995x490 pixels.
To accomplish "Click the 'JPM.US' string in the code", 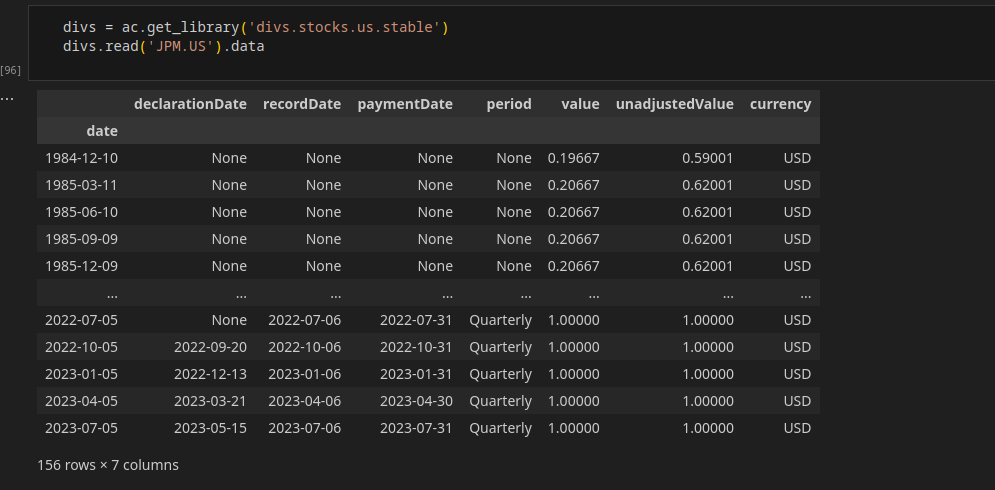I will [180, 46].
